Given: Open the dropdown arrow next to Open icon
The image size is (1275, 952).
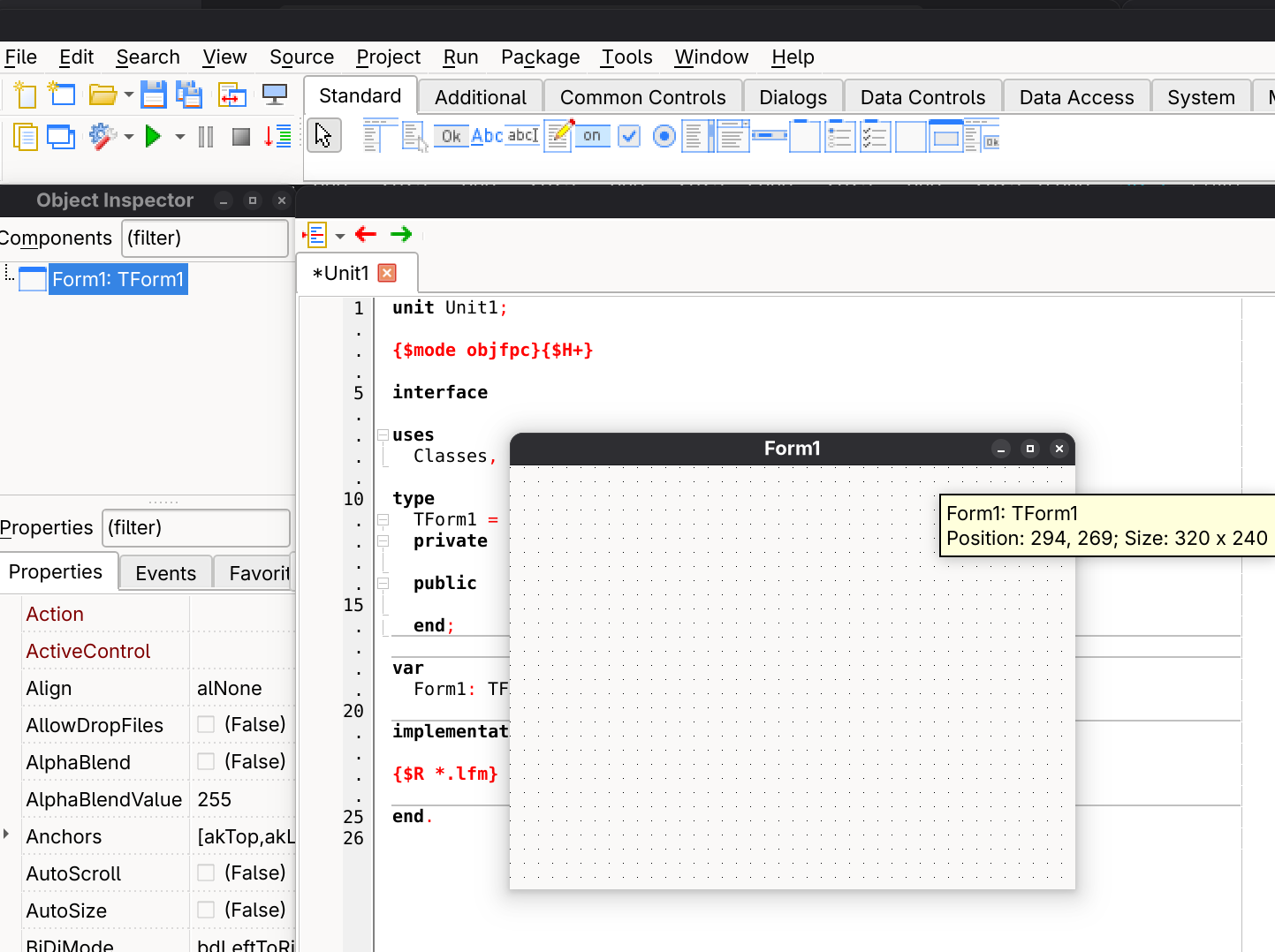Looking at the screenshot, I should [129, 94].
